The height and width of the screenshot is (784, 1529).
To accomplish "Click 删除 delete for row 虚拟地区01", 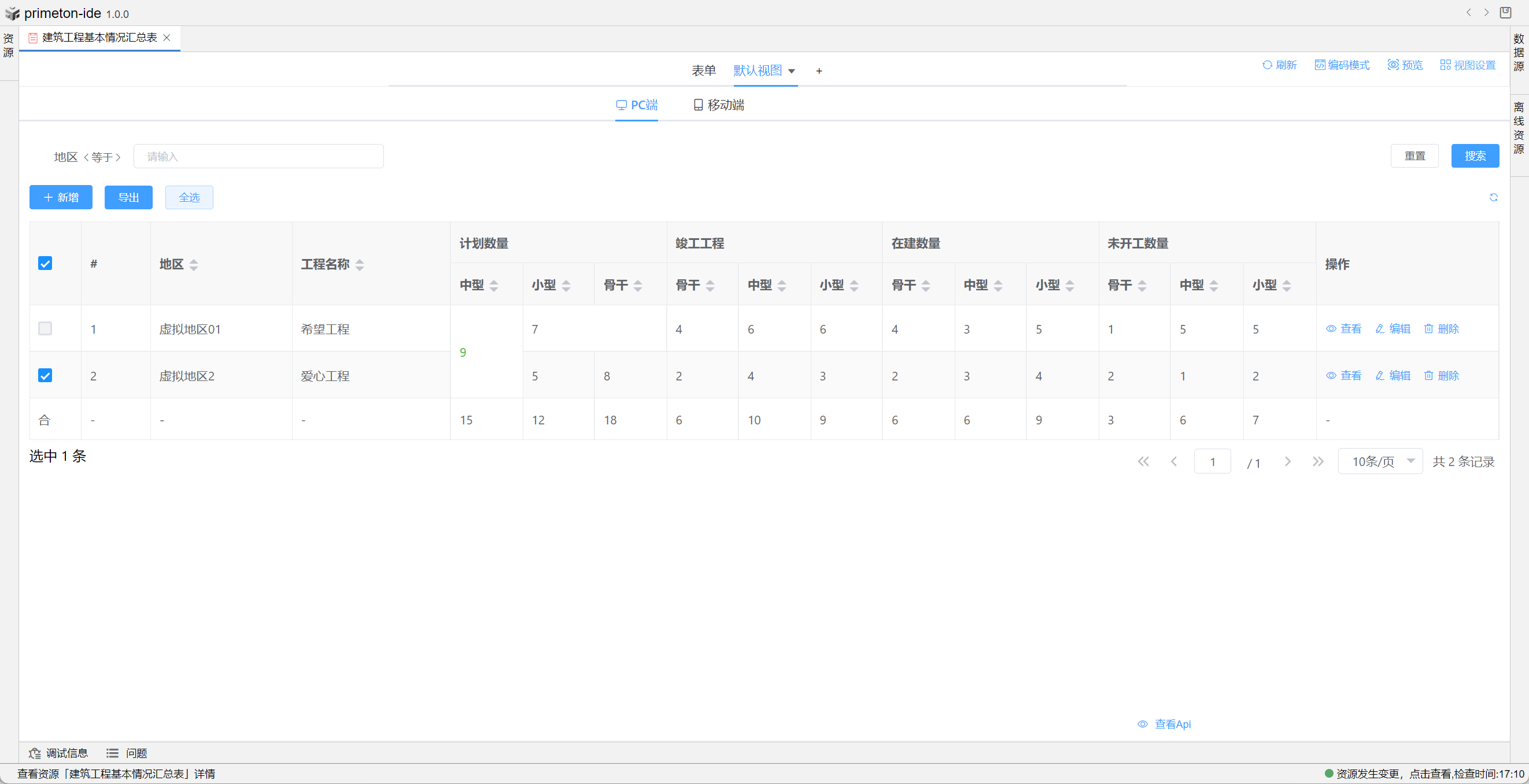I will click(1441, 329).
